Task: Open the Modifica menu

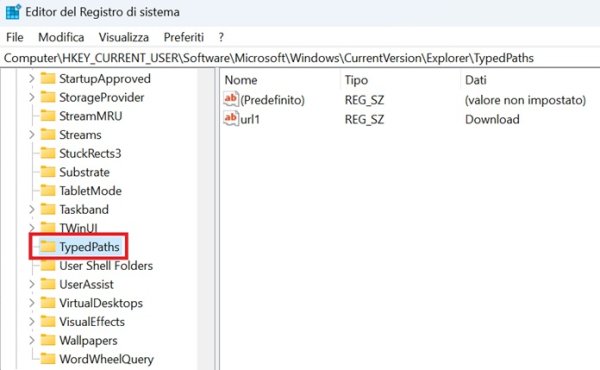Action: 61,37
